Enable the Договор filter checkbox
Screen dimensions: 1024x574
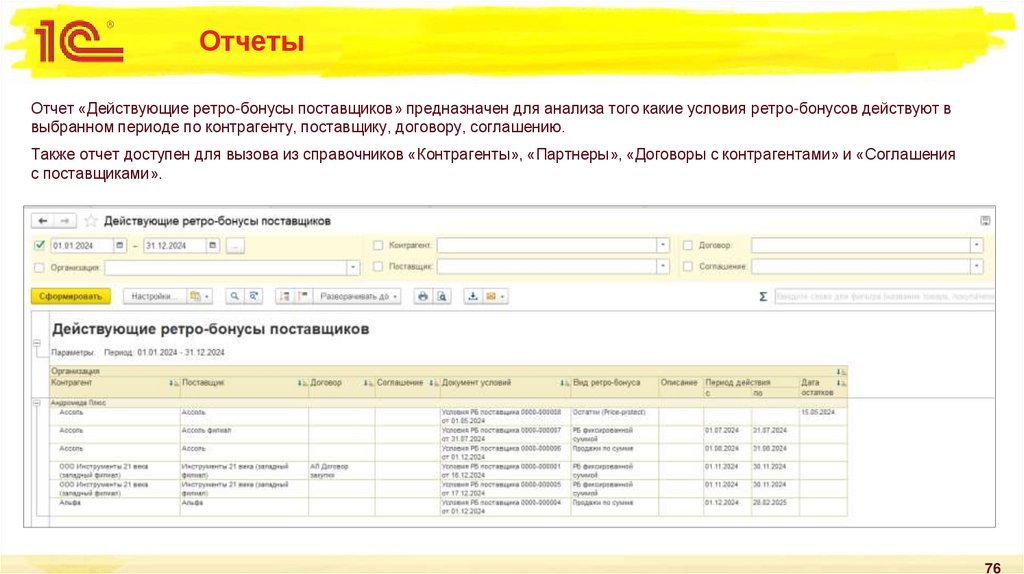click(688, 245)
